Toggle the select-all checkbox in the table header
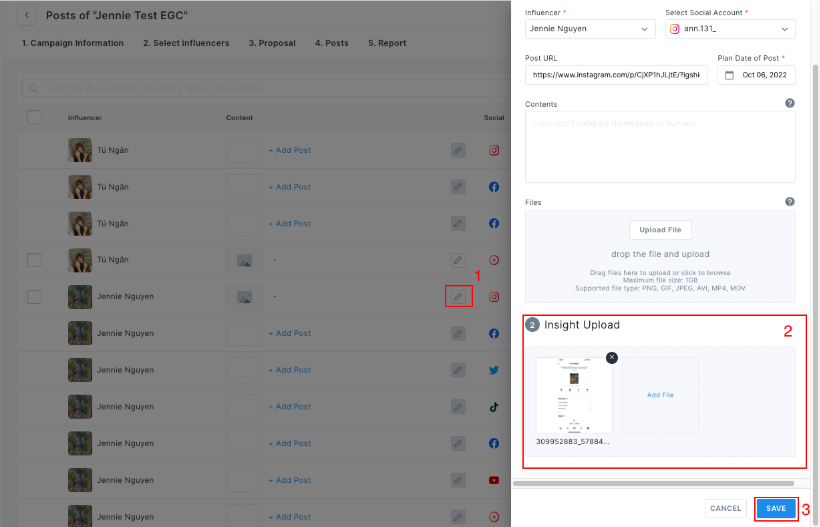This screenshot has height=527, width=820. [x=34, y=117]
